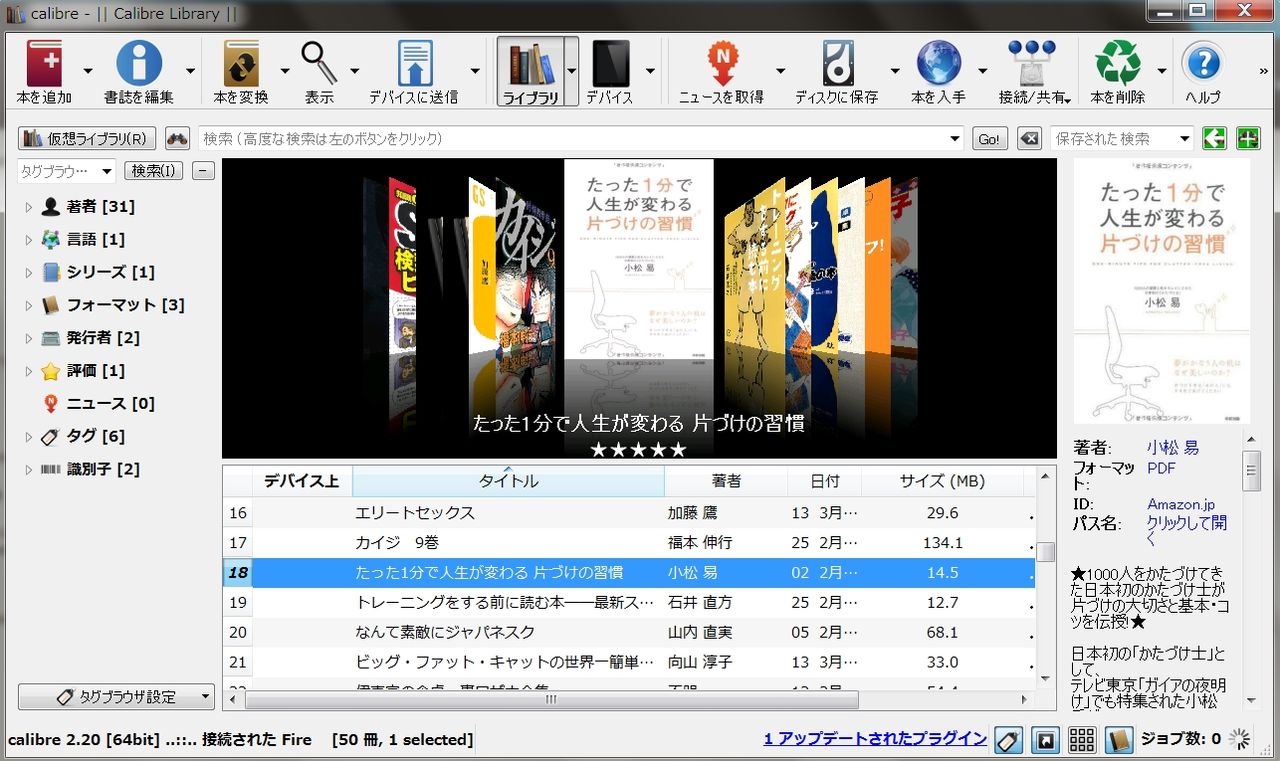The height and width of the screenshot is (761, 1280).
Task: Sort by the サイズ (MB) column header
Action: tap(942, 481)
